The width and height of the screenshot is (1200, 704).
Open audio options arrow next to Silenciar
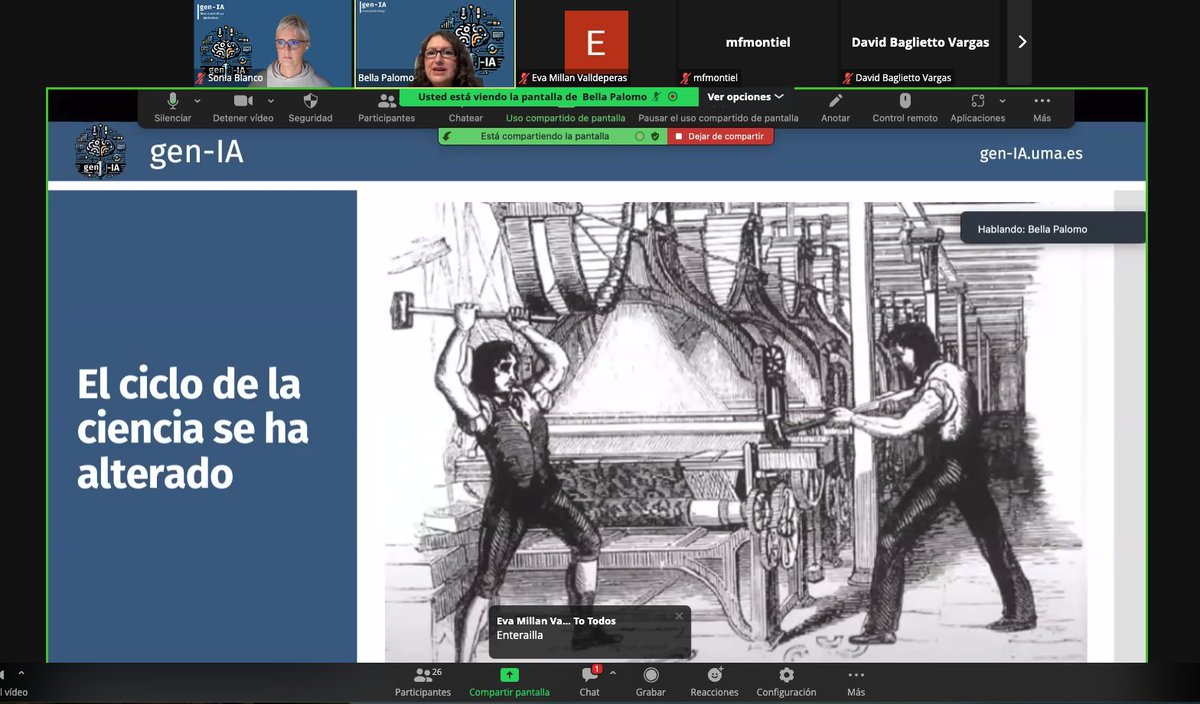click(197, 101)
